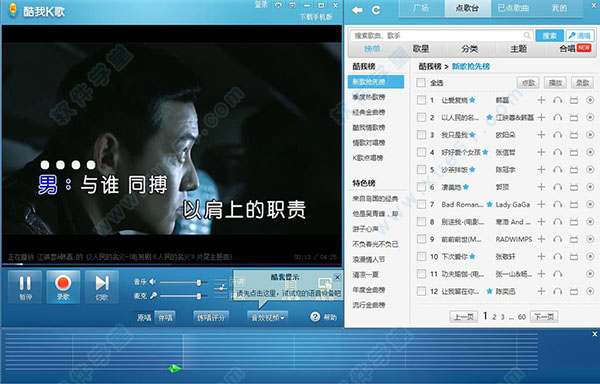Check the checkbox for song 12
This screenshot has width=600, height=384.
pos(421,291)
